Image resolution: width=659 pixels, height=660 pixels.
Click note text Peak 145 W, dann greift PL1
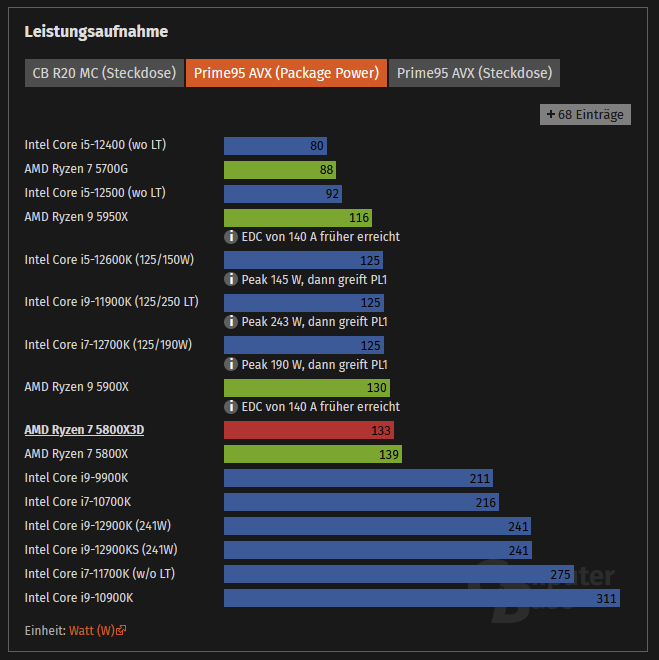tap(314, 279)
